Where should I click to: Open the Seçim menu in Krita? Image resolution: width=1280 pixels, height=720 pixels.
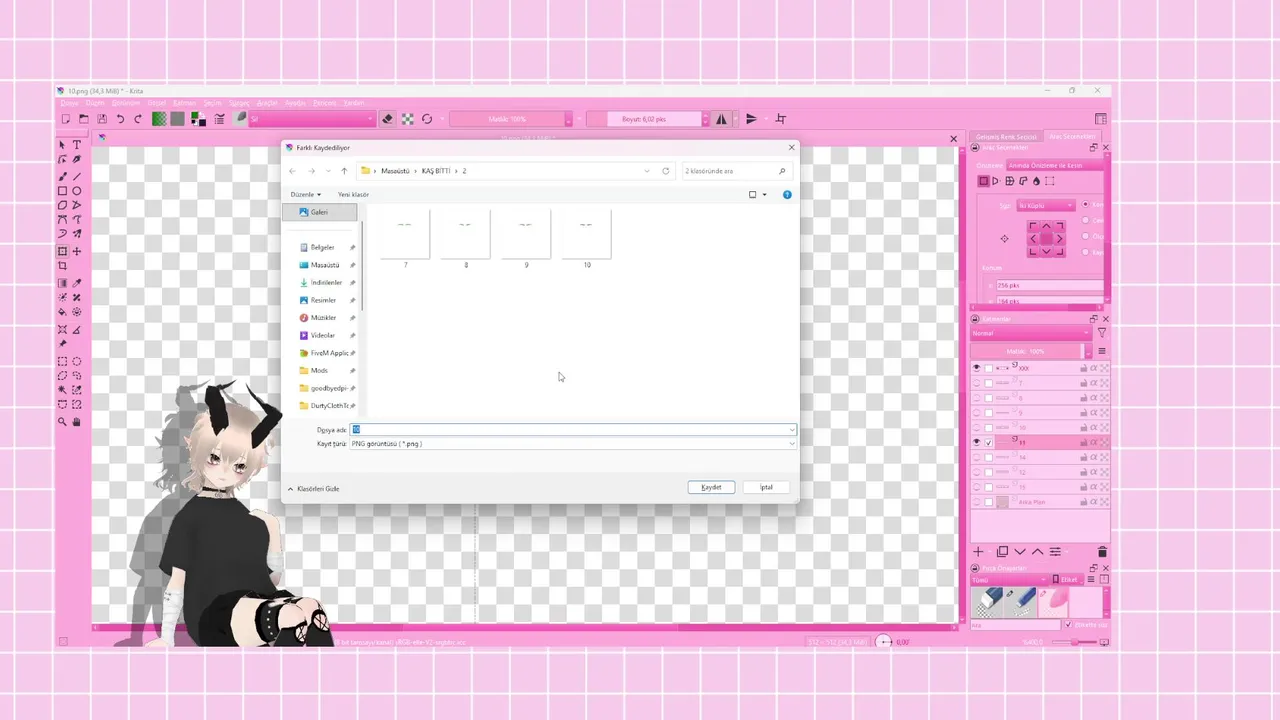(212, 103)
